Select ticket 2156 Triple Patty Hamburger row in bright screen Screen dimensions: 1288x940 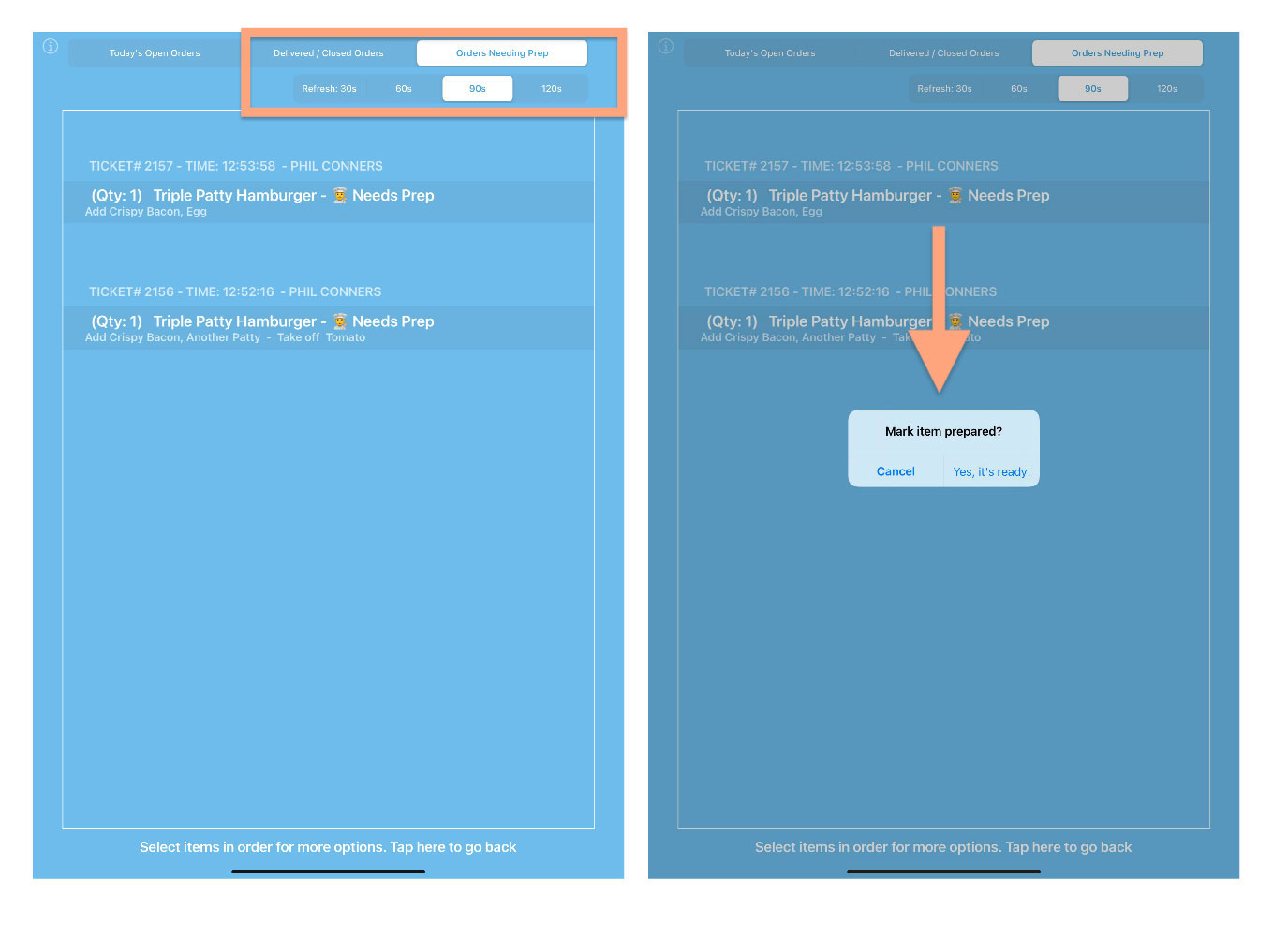(x=328, y=327)
